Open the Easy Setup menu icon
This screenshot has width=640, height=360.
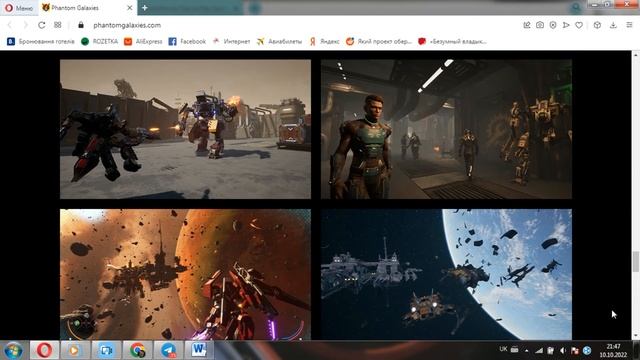tap(629, 25)
